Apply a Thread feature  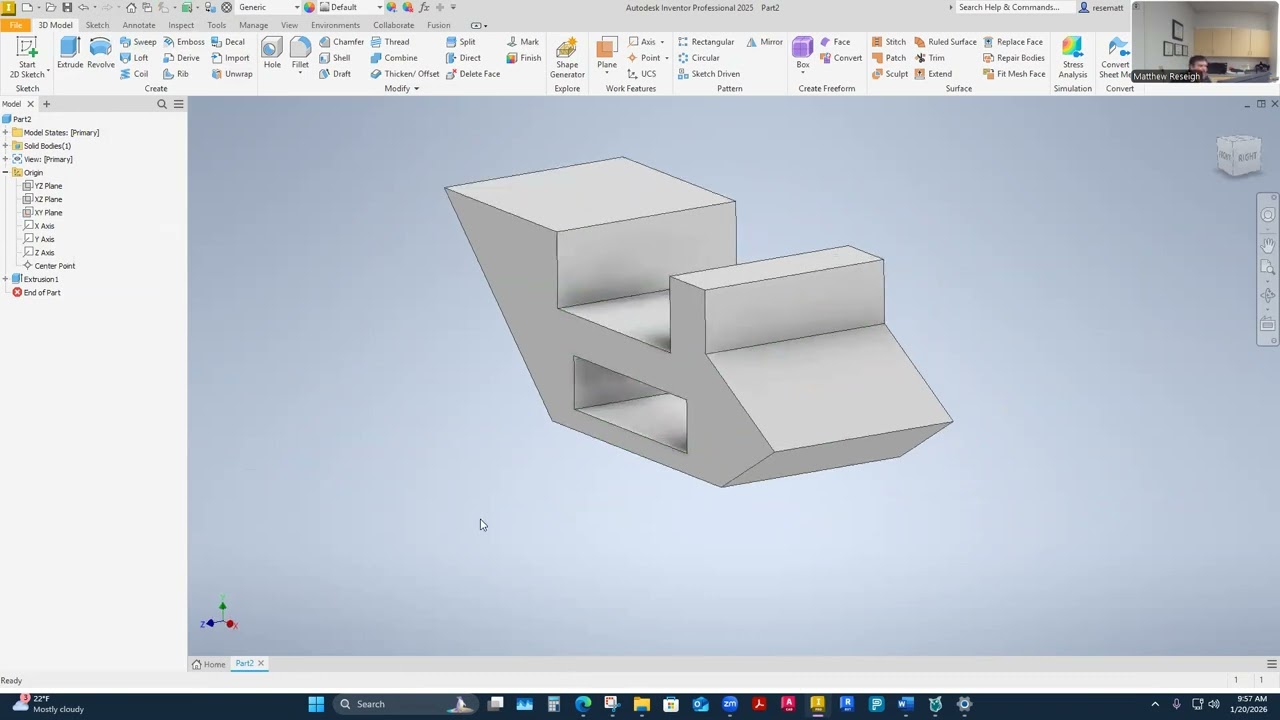tap(389, 42)
